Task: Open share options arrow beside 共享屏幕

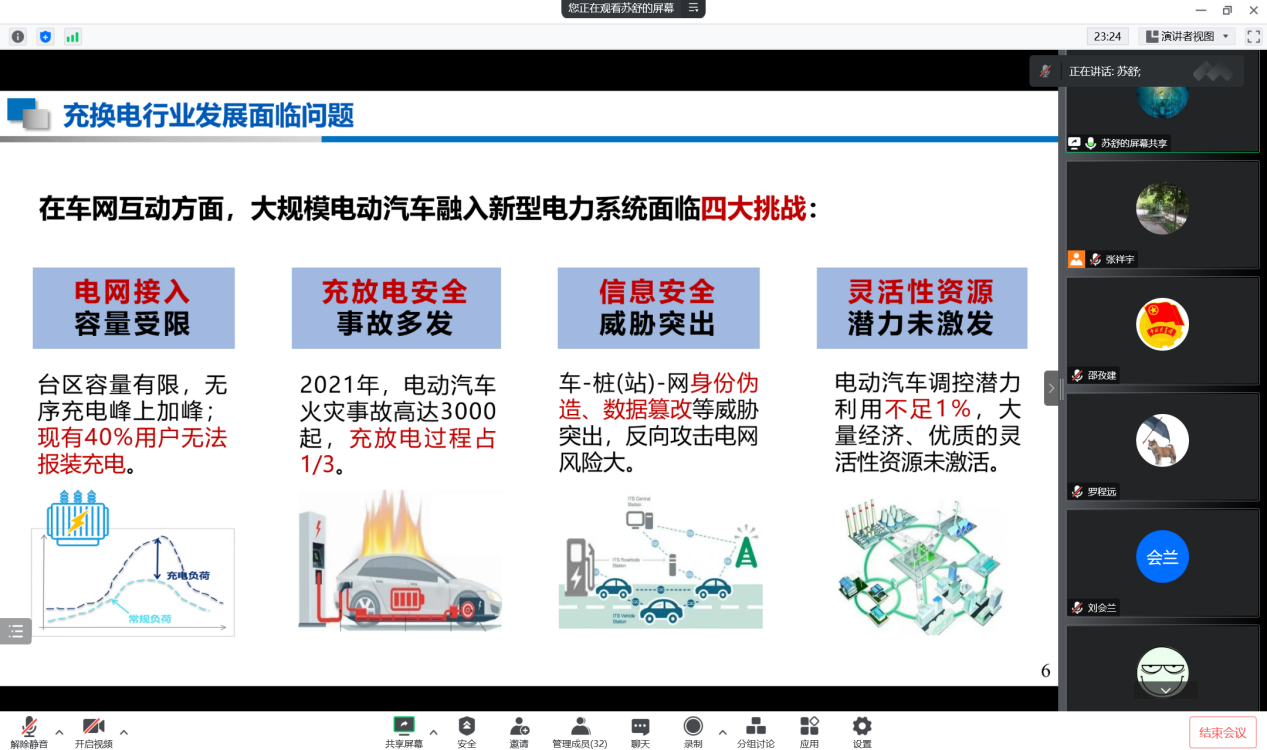Action: pyautogui.click(x=433, y=732)
